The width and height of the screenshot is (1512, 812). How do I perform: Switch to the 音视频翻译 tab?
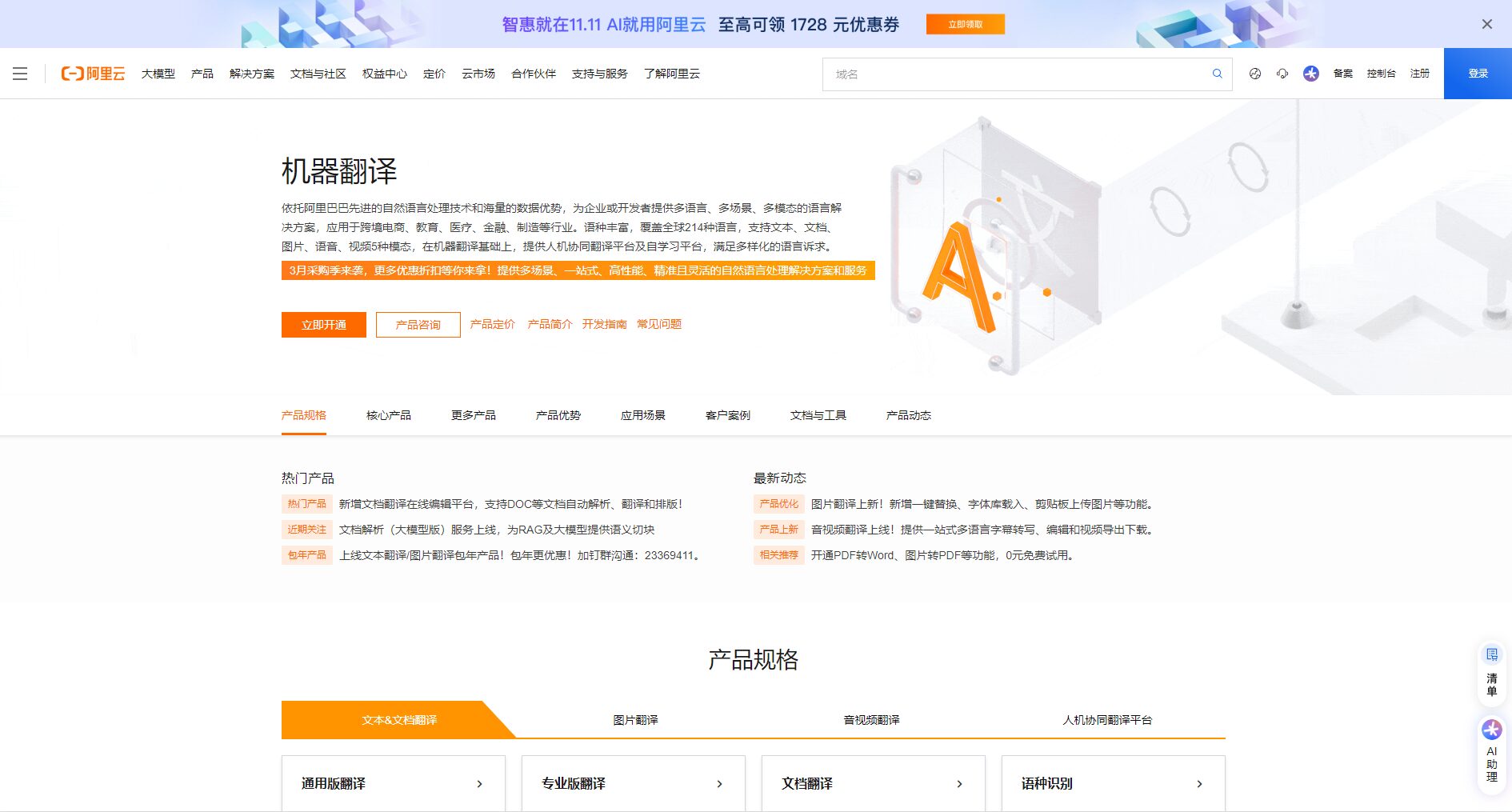click(871, 719)
